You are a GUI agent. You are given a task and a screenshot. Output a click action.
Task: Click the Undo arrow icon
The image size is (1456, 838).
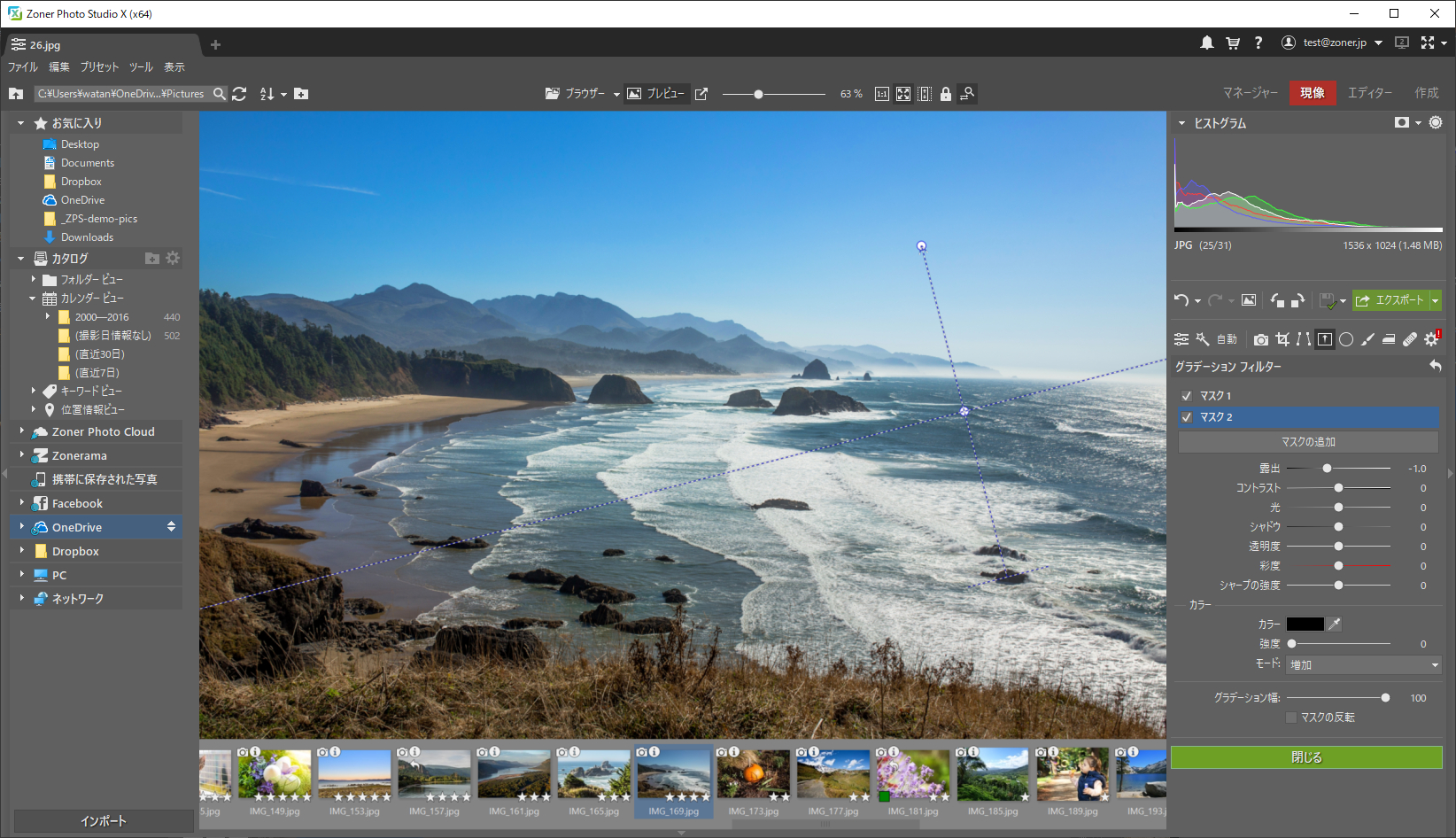1181,300
